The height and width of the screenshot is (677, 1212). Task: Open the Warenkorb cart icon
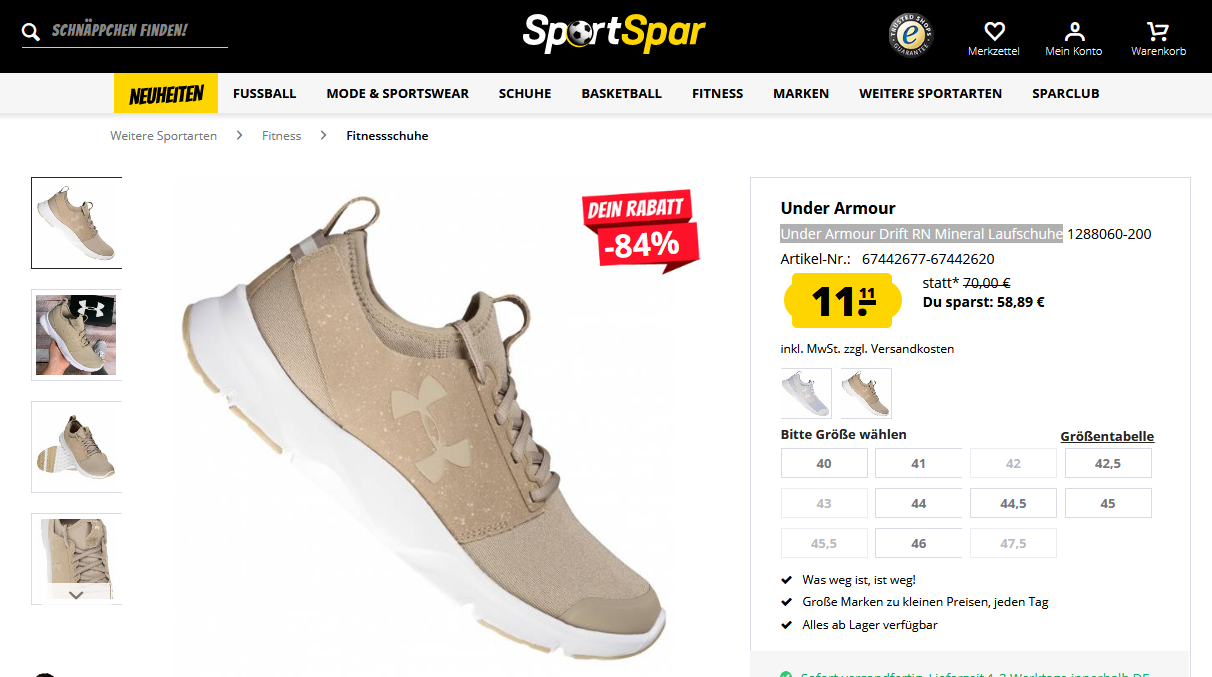[1158, 31]
